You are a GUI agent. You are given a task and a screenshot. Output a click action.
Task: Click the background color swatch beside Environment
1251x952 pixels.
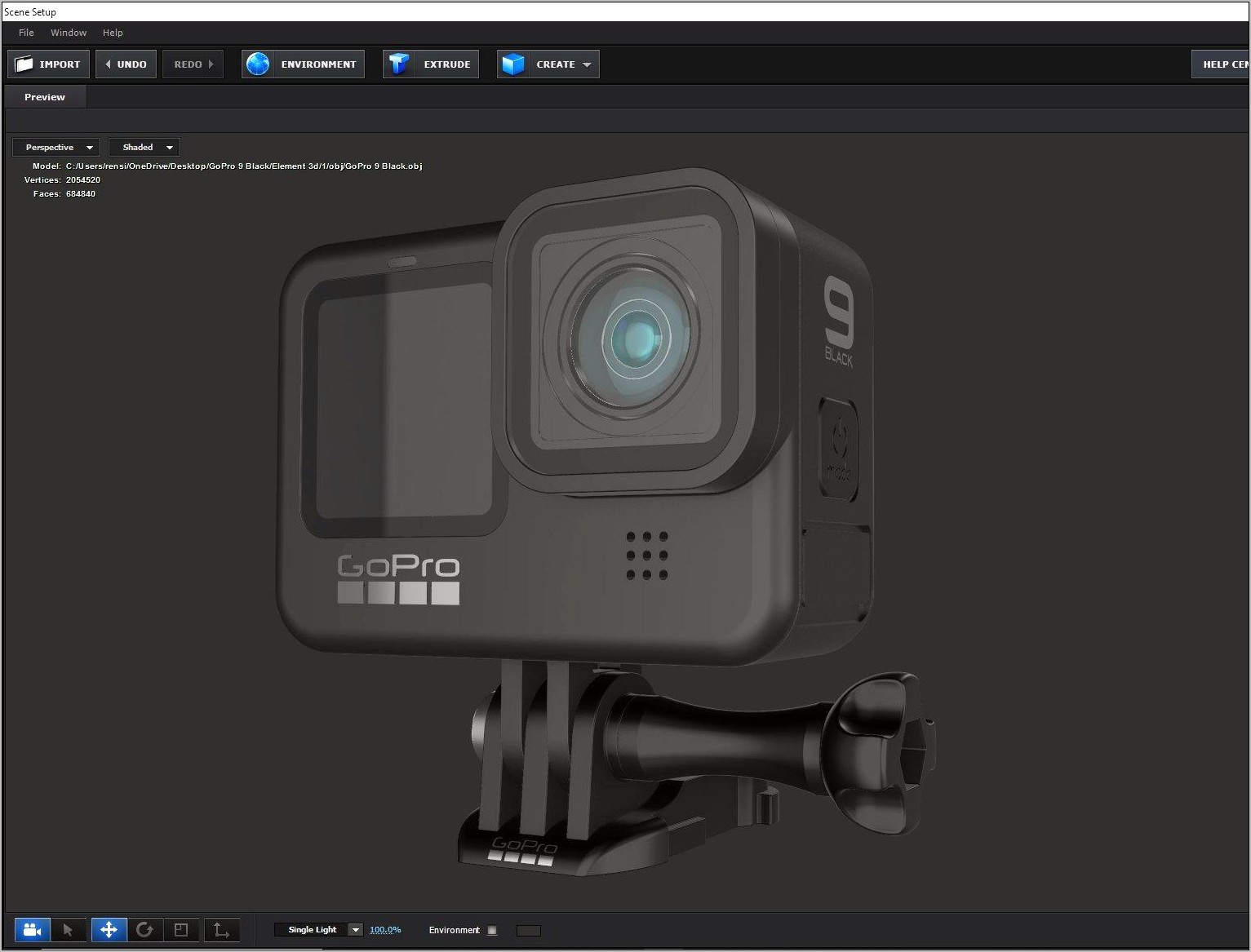[529, 931]
